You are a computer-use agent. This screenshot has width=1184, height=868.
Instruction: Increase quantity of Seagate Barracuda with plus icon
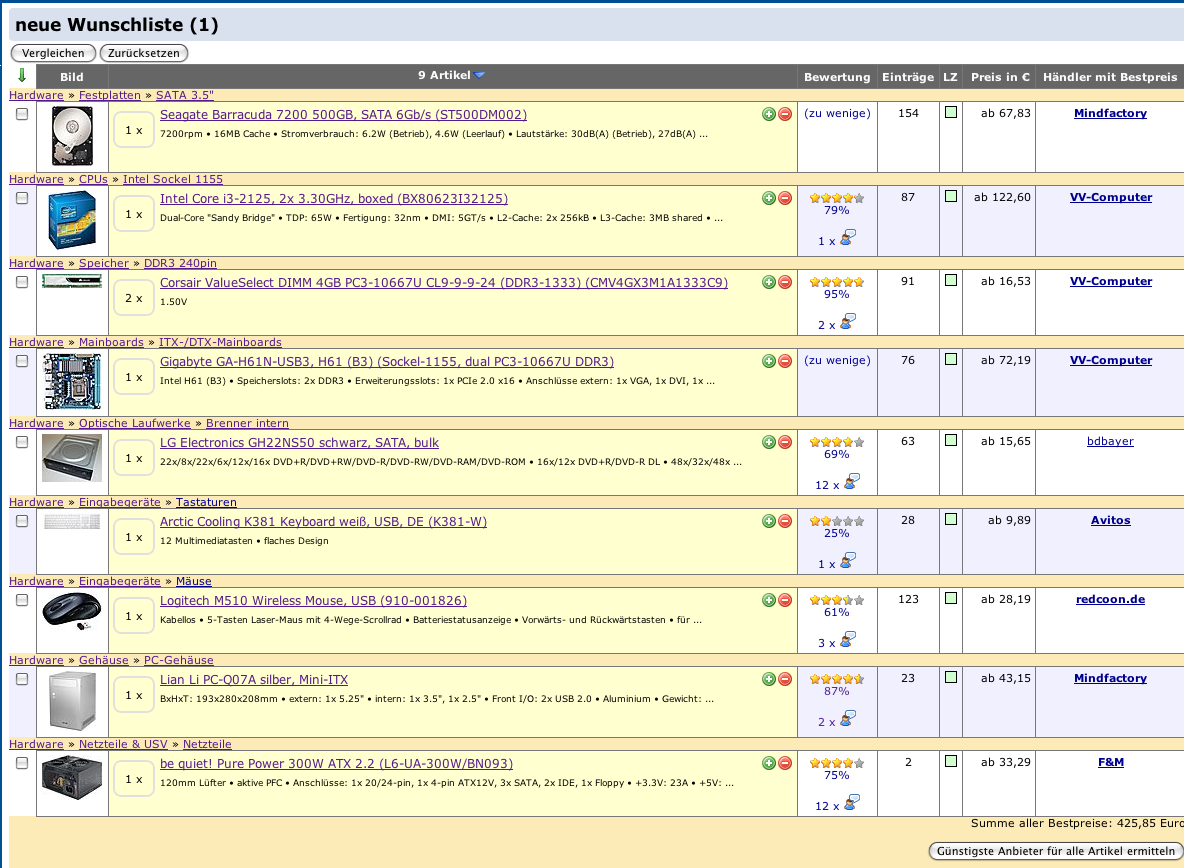click(769, 114)
